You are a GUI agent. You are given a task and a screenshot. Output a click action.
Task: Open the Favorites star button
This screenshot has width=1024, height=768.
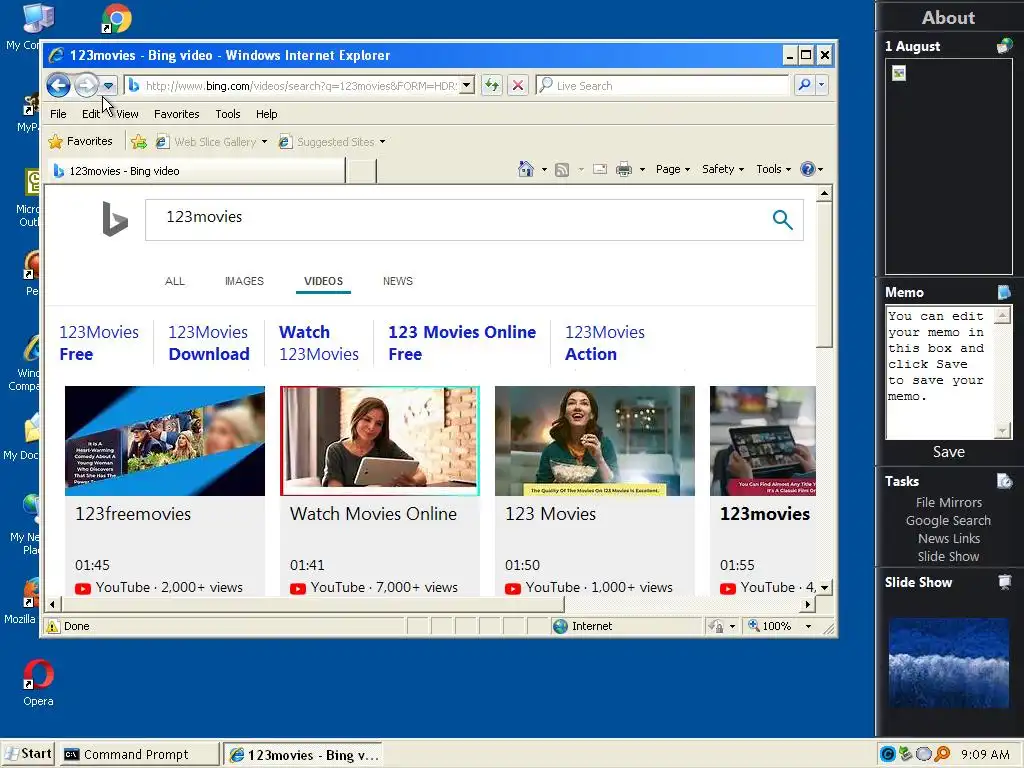coord(80,141)
